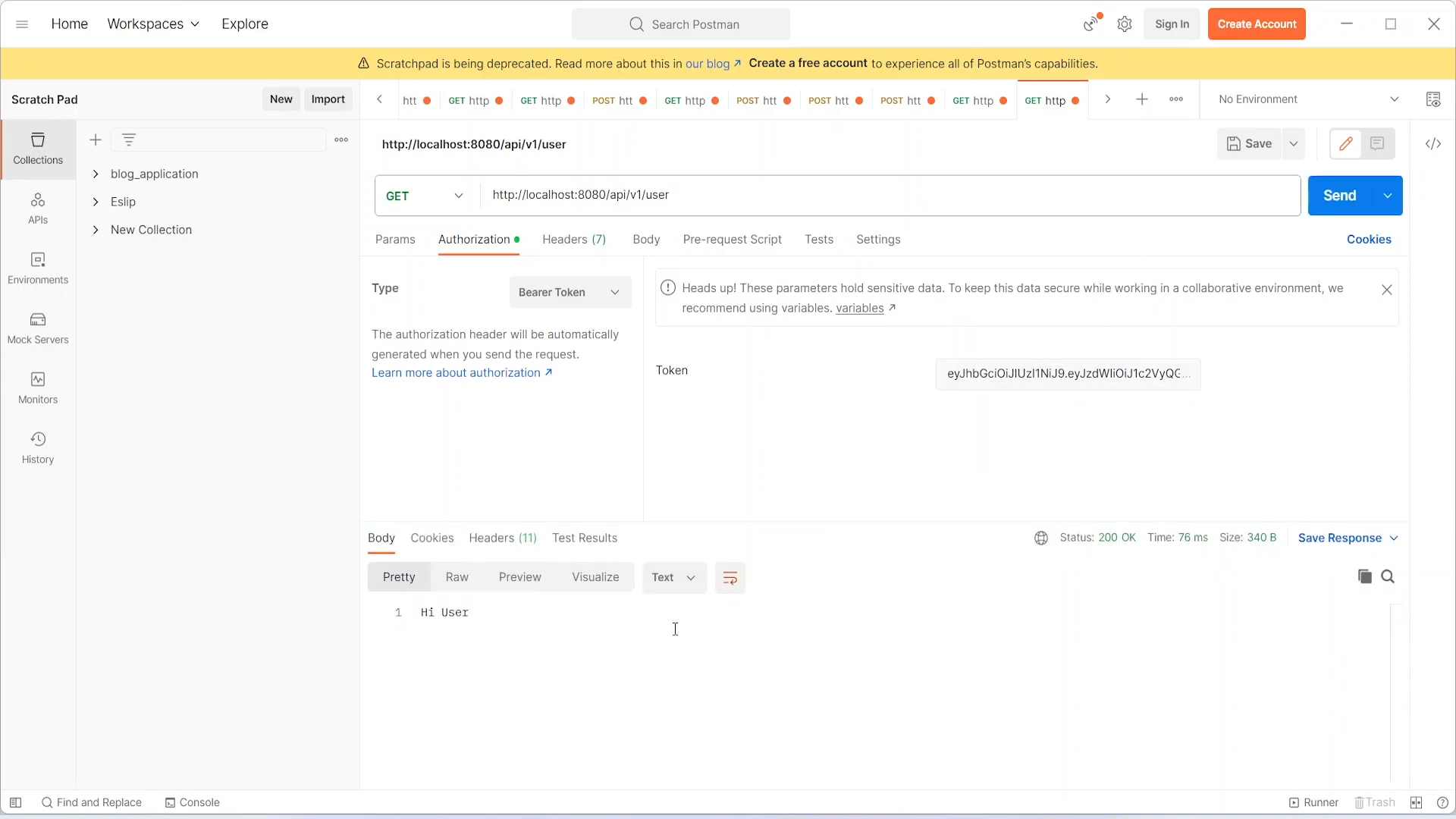Switch to request Headers (7) tab
1456x819 pixels.
pos(574,239)
